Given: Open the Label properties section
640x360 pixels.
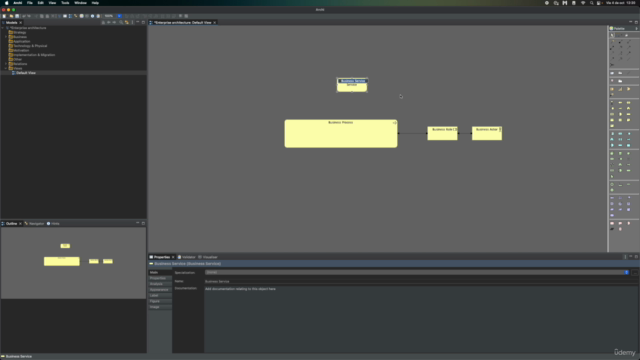Looking at the screenshot, I should [160, 295].
